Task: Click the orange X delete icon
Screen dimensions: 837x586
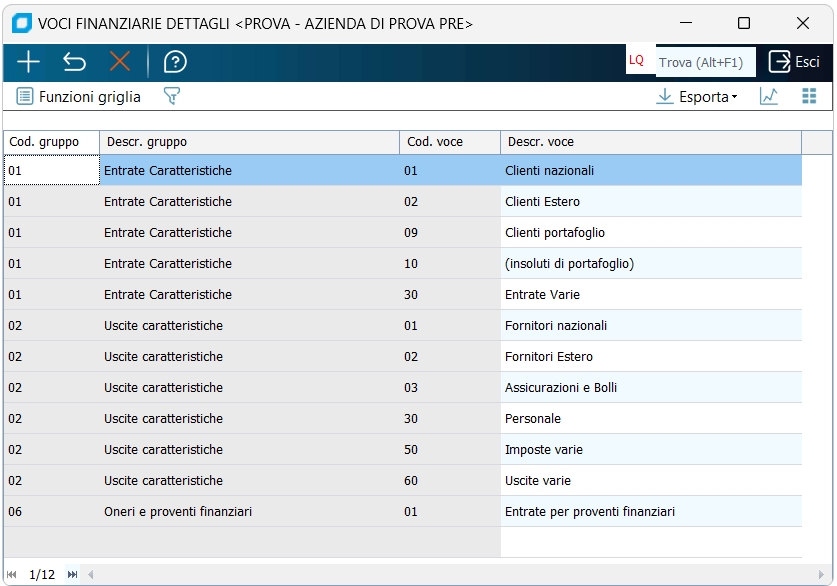Action: [120, 62]
